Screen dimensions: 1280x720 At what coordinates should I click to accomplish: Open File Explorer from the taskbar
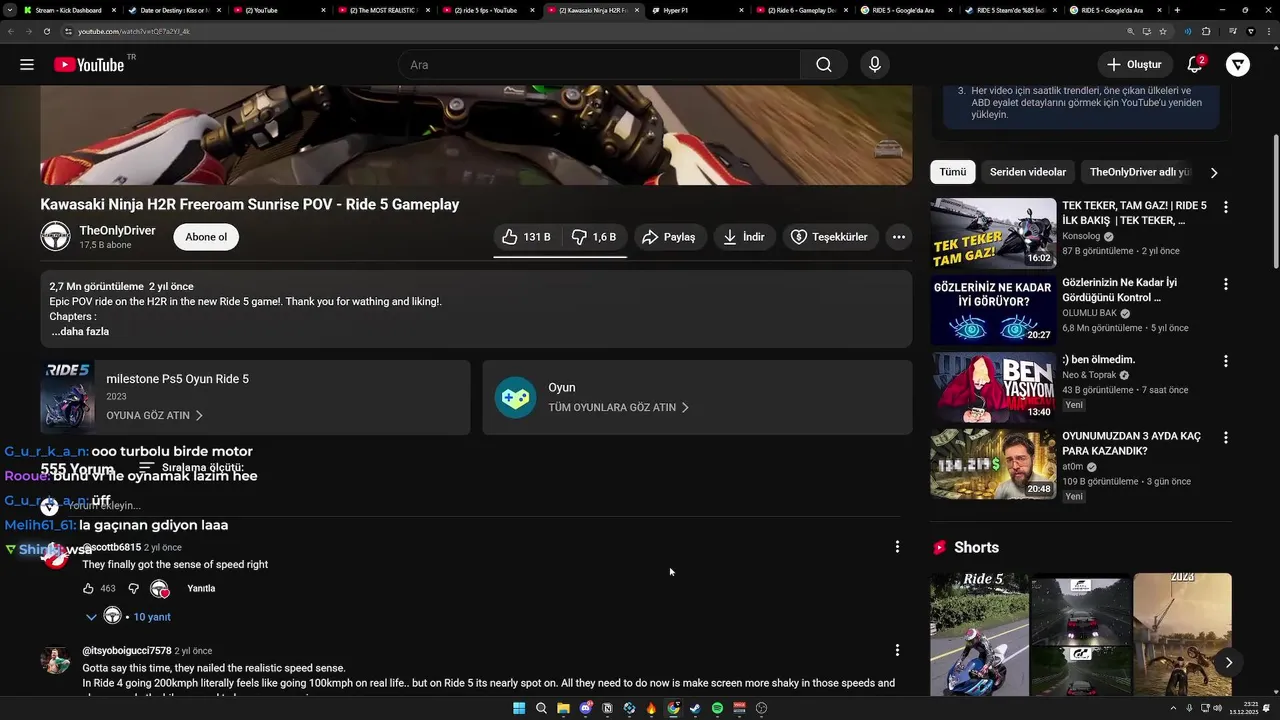(x=563, y=708)
